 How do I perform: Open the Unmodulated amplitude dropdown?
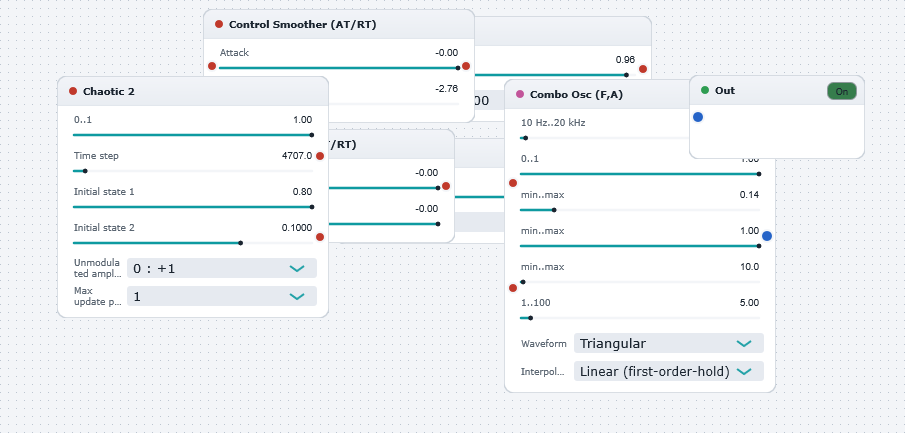point(222,268)
